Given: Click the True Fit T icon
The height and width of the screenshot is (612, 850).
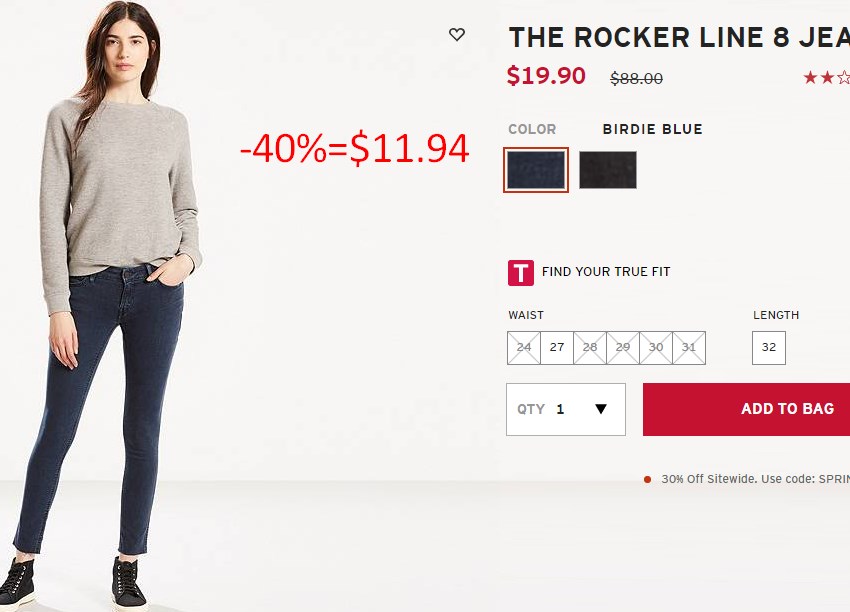Looking at the screenshot, I should (520, 273).
